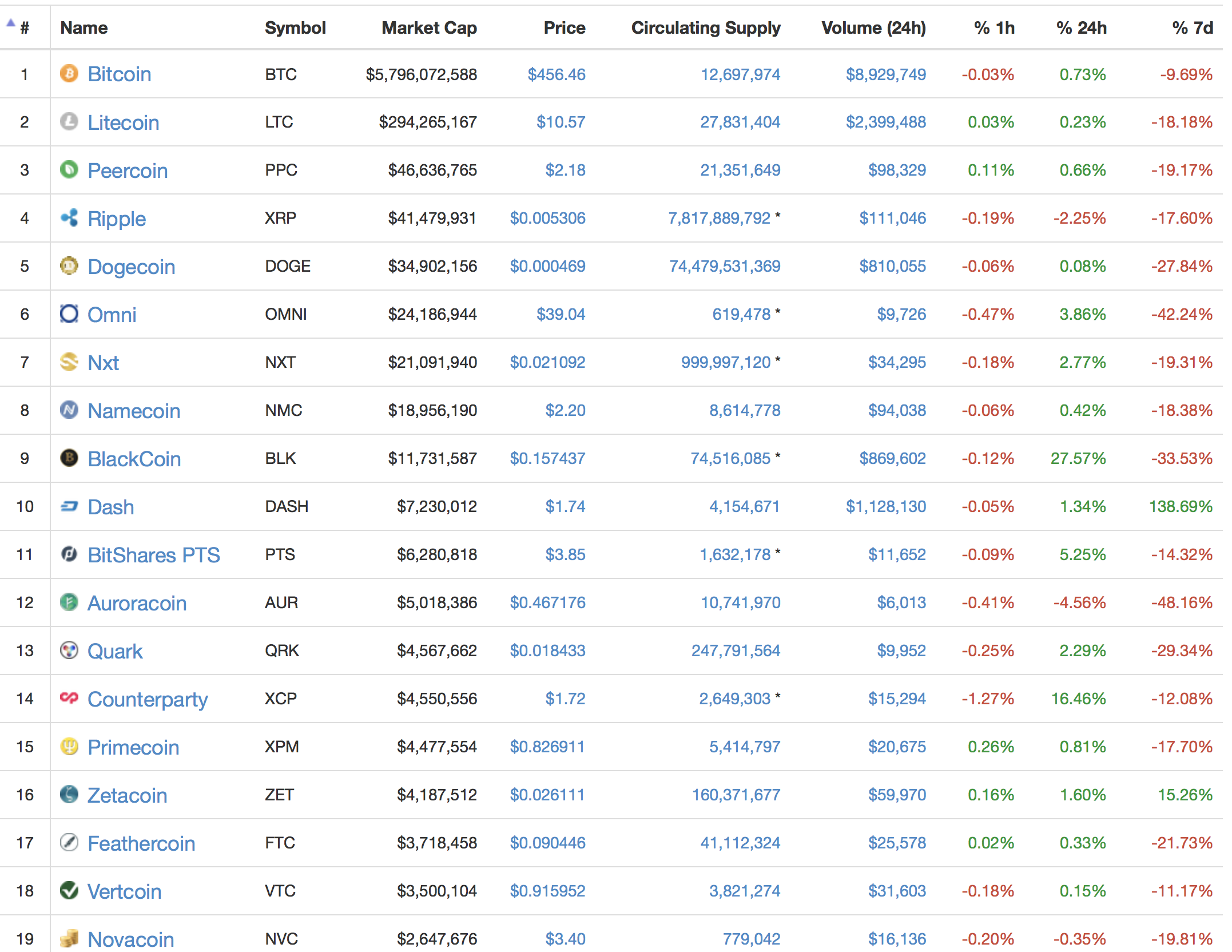1232x952 pixels.
Task: Click BlackCoin volume $869,602
Action: [892, 458]
